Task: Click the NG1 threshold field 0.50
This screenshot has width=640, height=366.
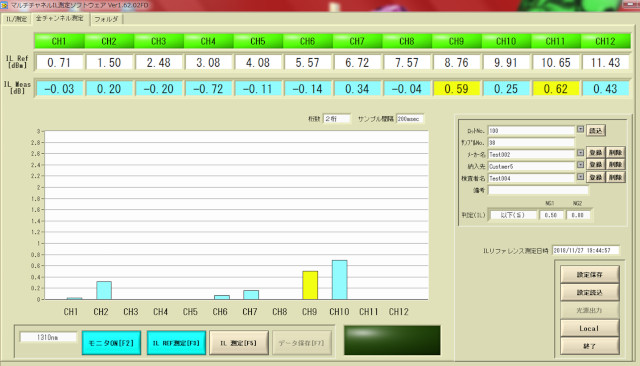Action: point(551,215)
